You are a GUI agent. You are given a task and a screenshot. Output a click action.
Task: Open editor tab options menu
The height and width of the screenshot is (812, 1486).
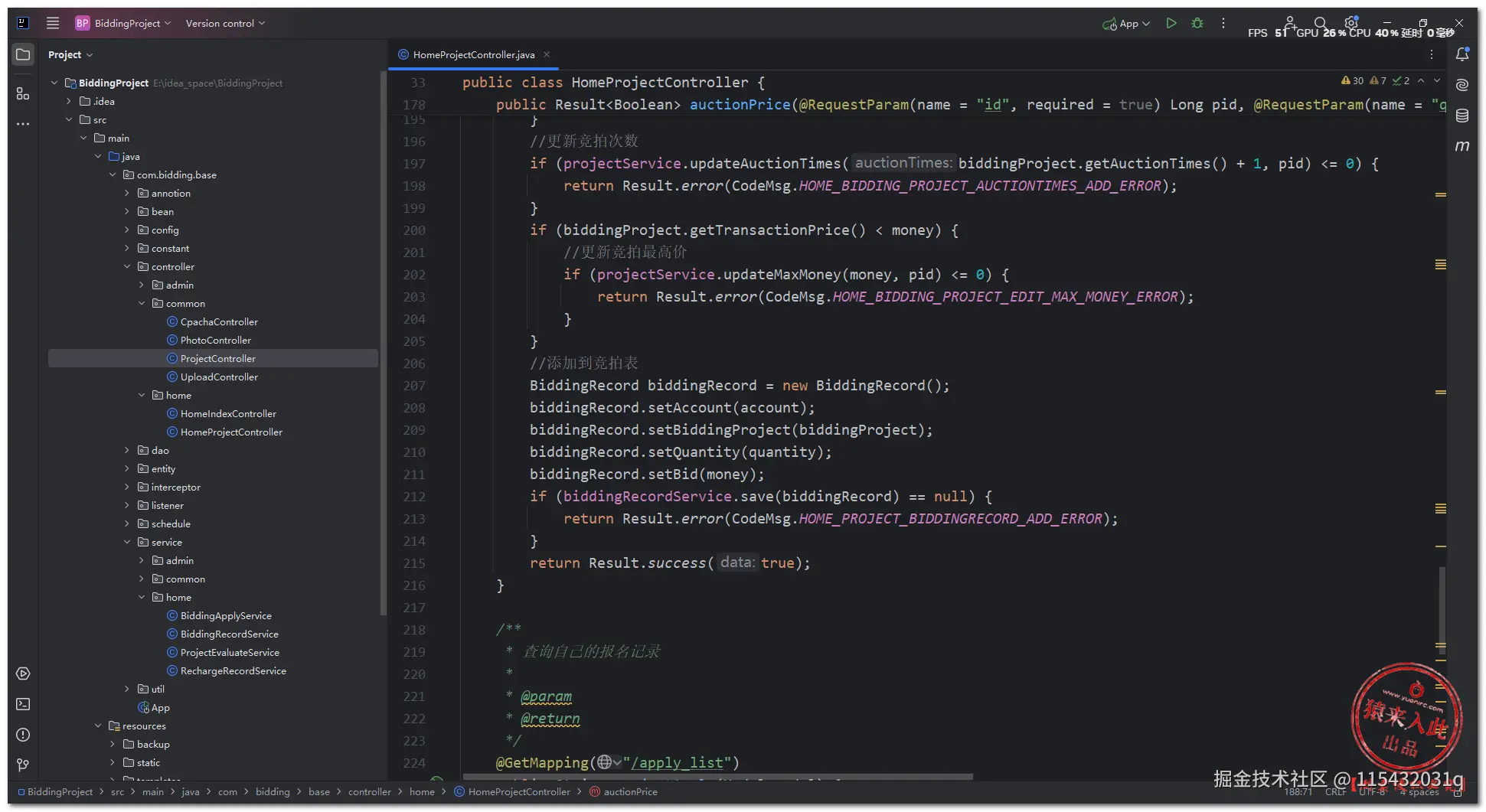[1432, 54]
